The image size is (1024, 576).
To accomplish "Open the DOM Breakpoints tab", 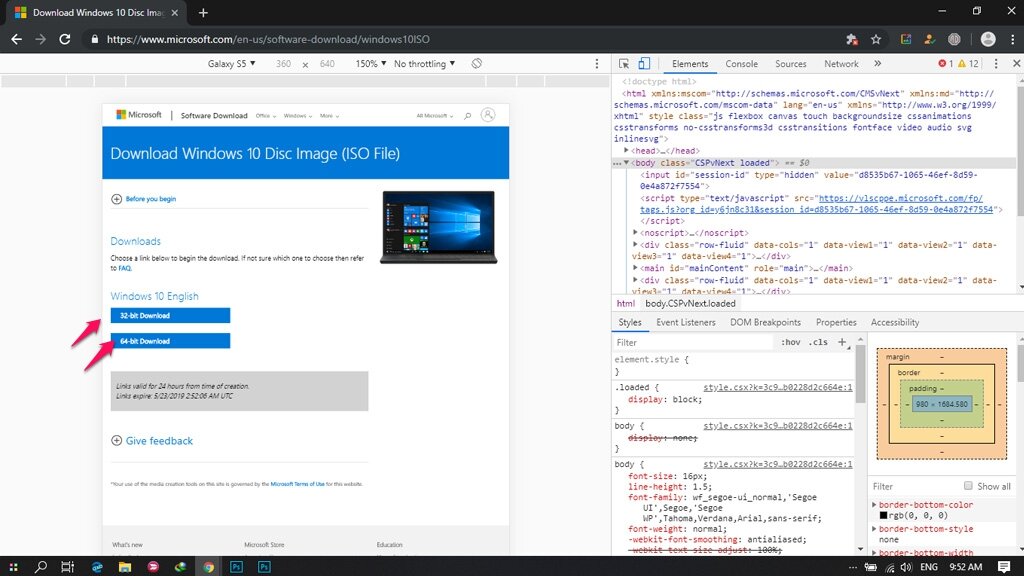I will 765,322.
